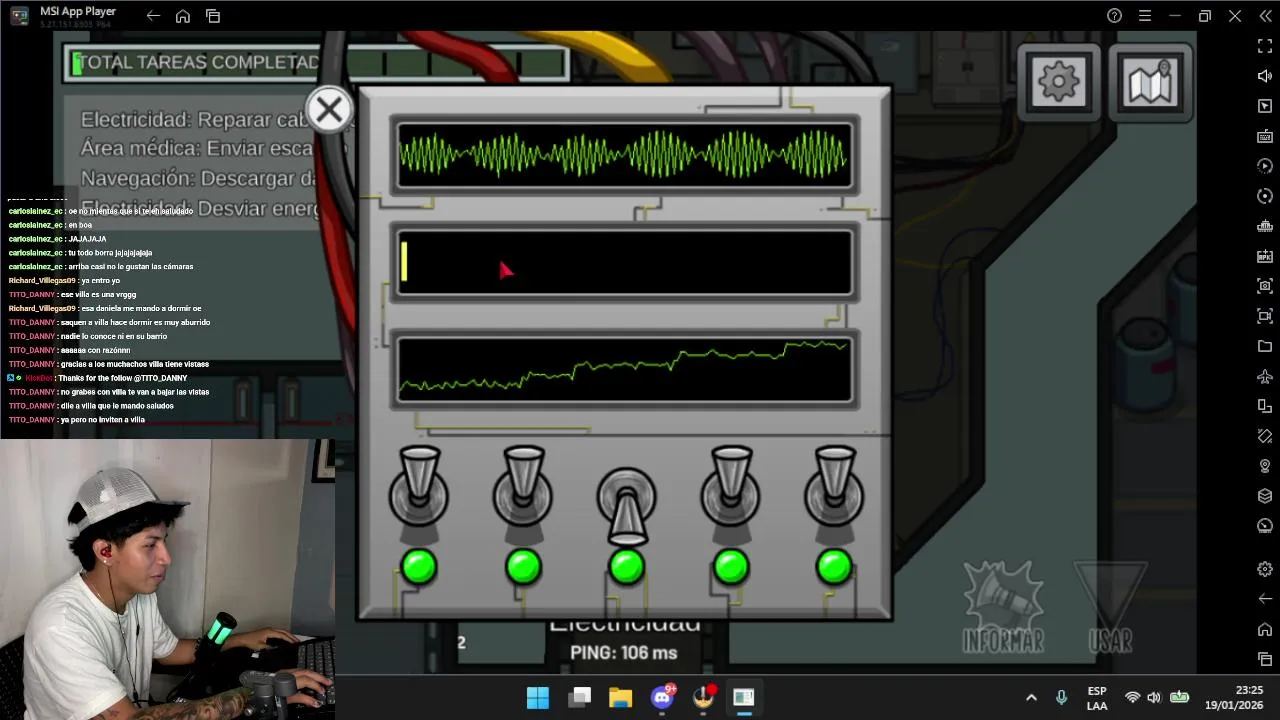Open Discord from the taskbar
This screenshot has height=720, width=1280.
tap(663, 697)
